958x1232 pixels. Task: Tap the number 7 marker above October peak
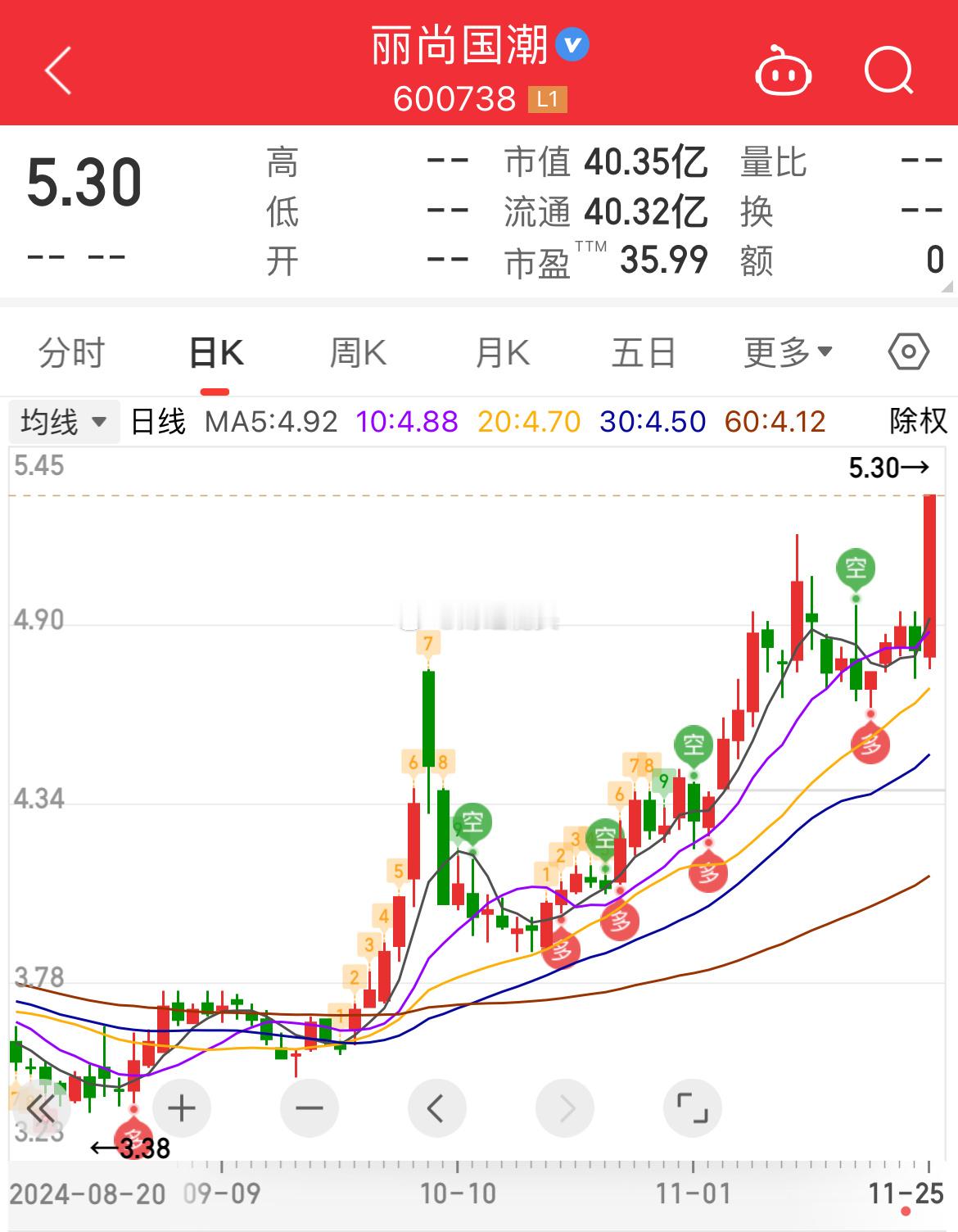[428, 643]
